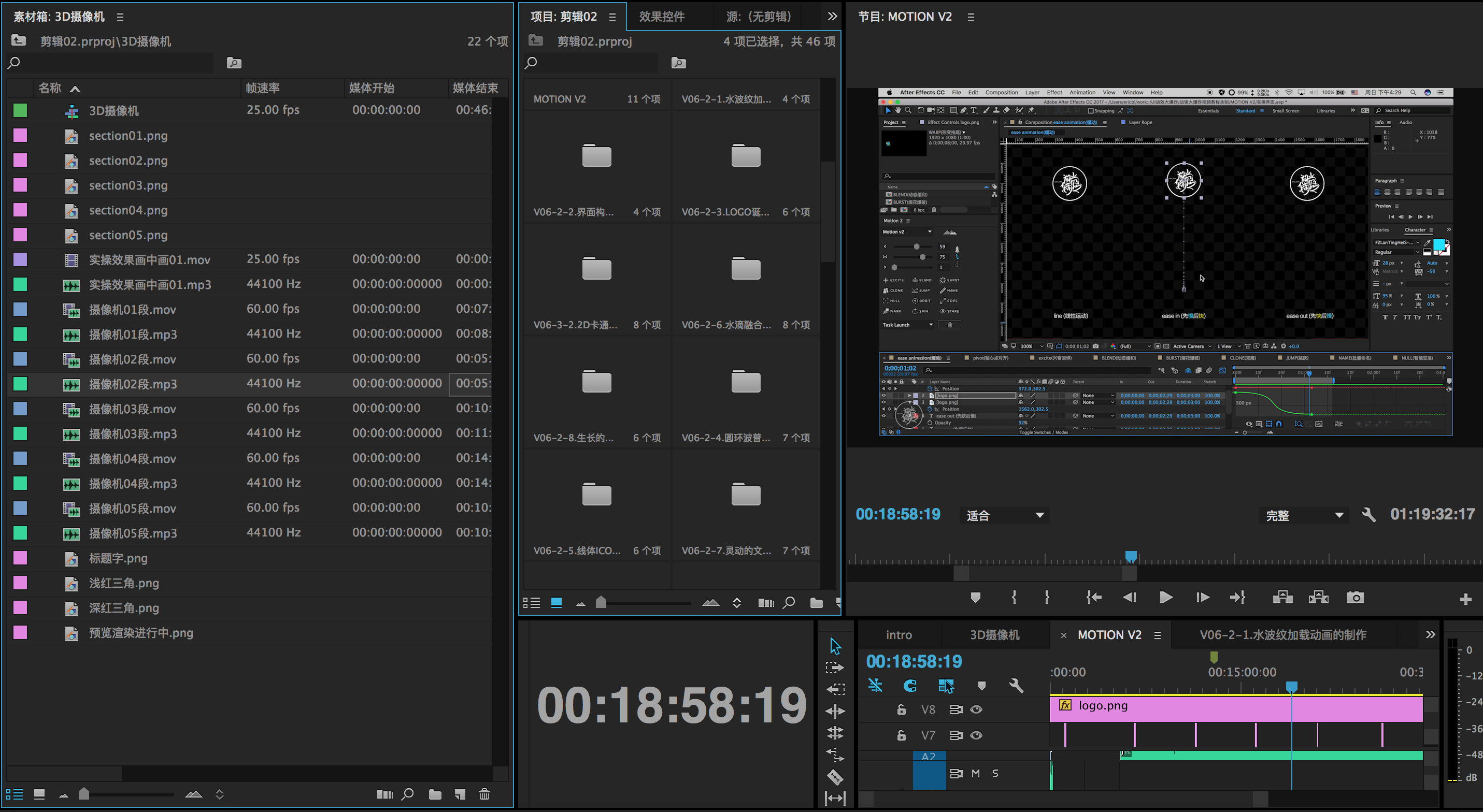The image size is (1483, 812).
Task: Toggle lock on track V7
Action: [x=902, y=735]
